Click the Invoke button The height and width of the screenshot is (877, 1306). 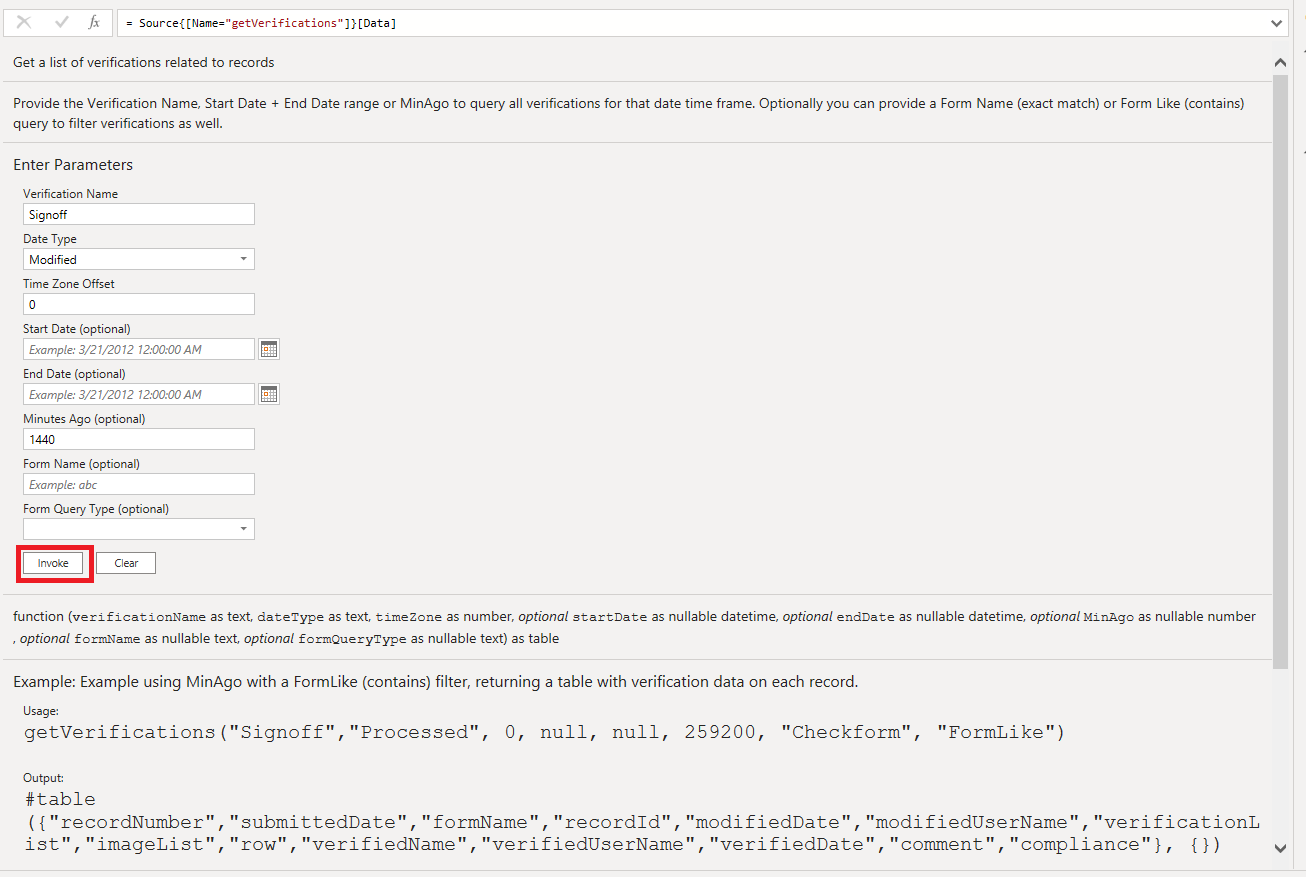click(x=53, y=563)
